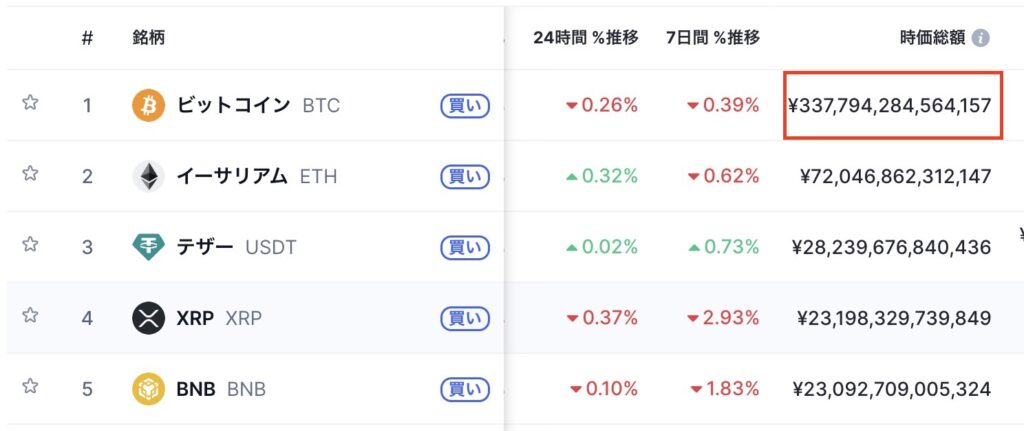Click the 銘柄 column header

point(148,38)
